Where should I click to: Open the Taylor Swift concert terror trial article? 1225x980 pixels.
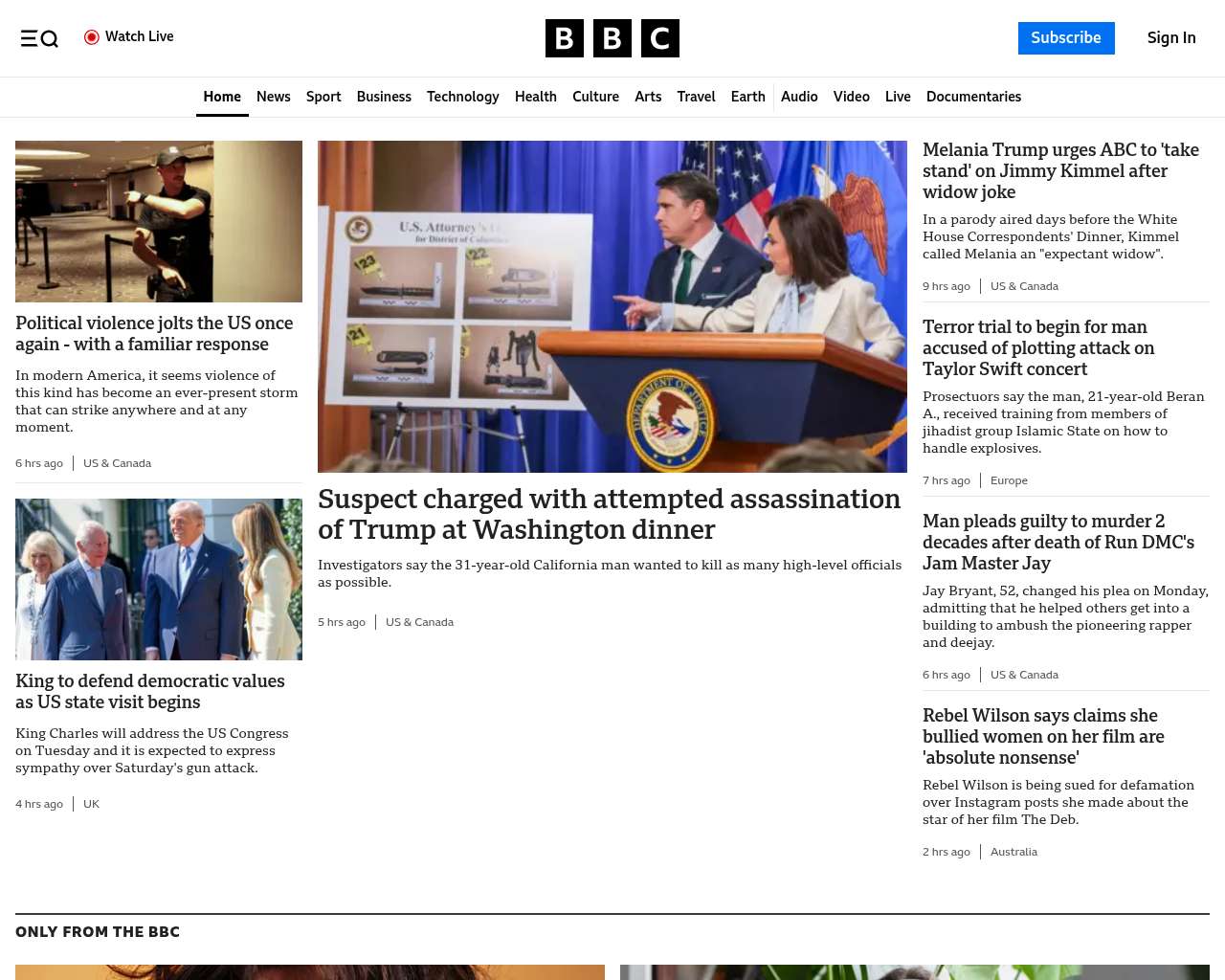[1038, 347]
